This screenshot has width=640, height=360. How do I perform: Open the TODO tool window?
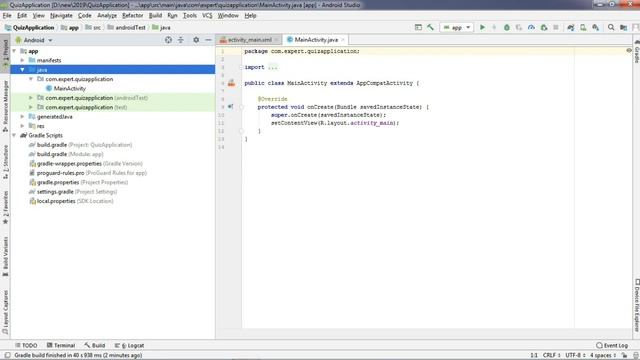point(26,345)
